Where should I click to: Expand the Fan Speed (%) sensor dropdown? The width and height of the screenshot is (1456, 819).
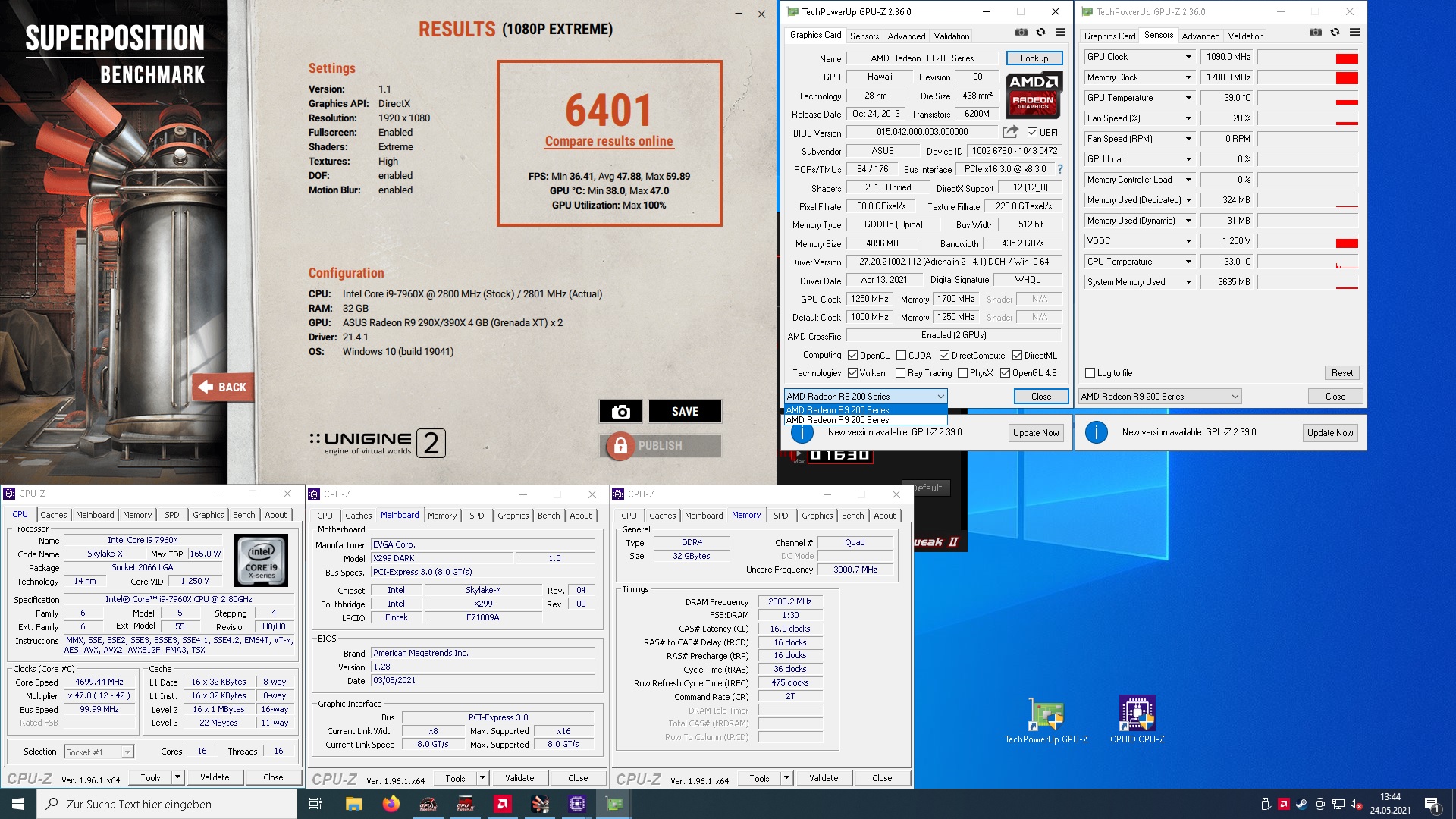point(1188,118)
